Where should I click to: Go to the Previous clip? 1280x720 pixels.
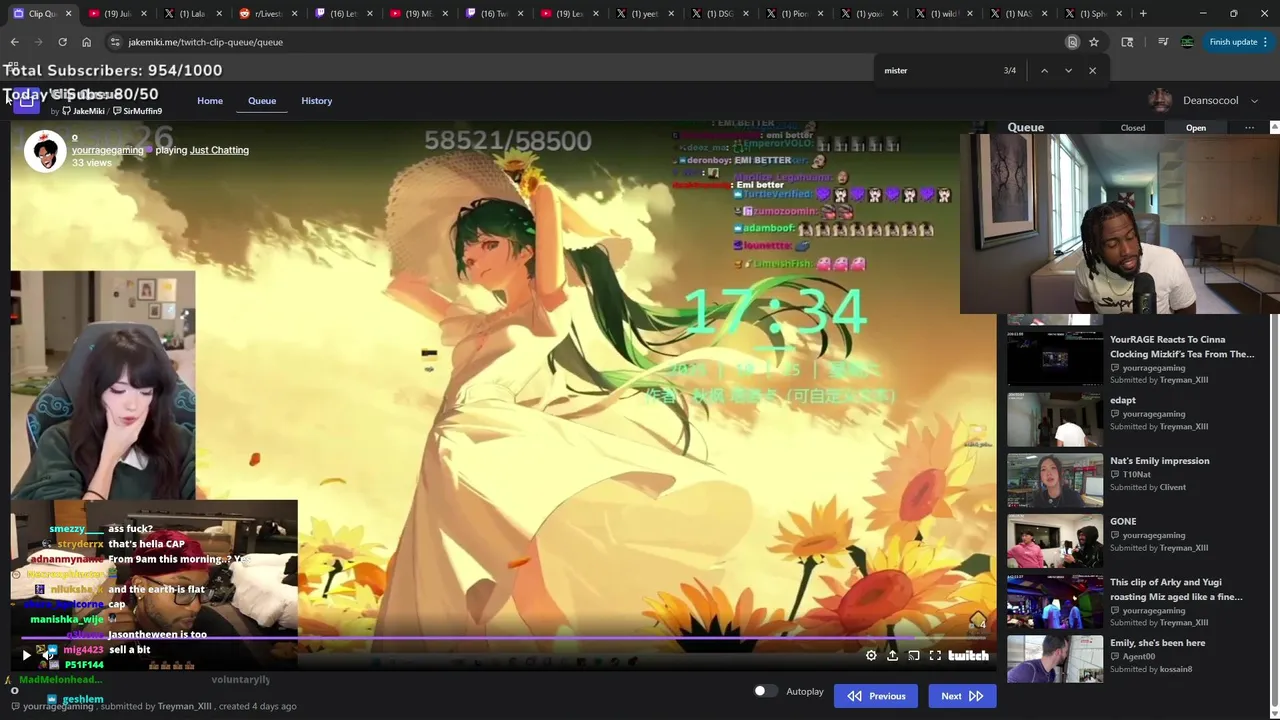coord(876,696)
